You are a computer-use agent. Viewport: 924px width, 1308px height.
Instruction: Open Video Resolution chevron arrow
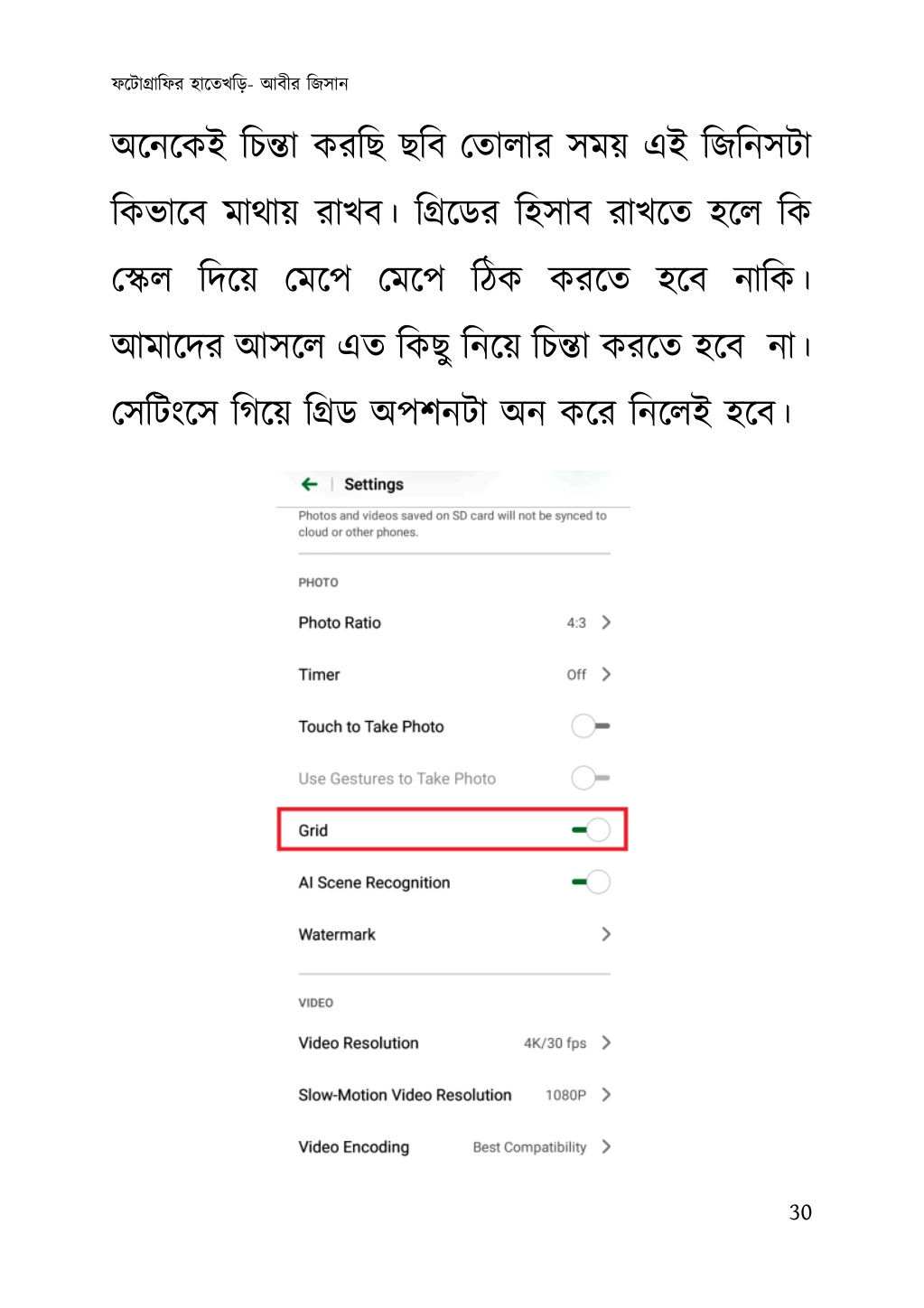click(x=606, y=1042)
